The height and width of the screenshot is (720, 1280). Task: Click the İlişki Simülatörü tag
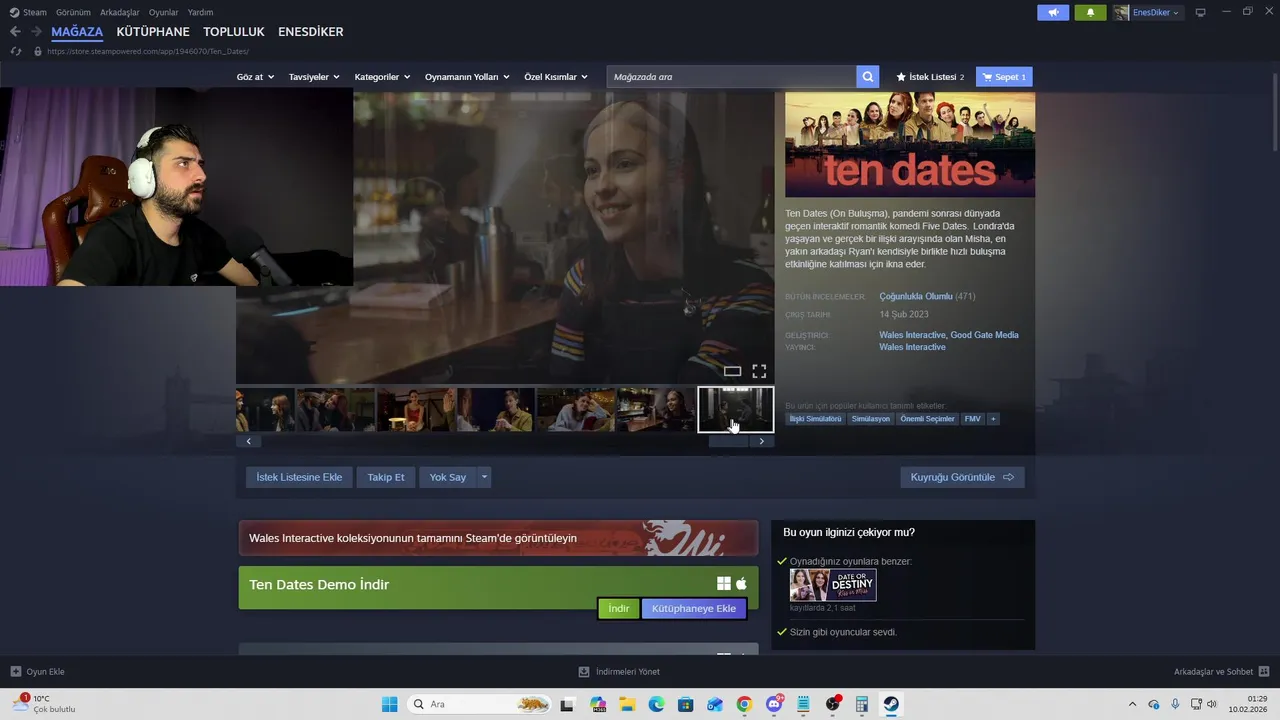point(815,419)
